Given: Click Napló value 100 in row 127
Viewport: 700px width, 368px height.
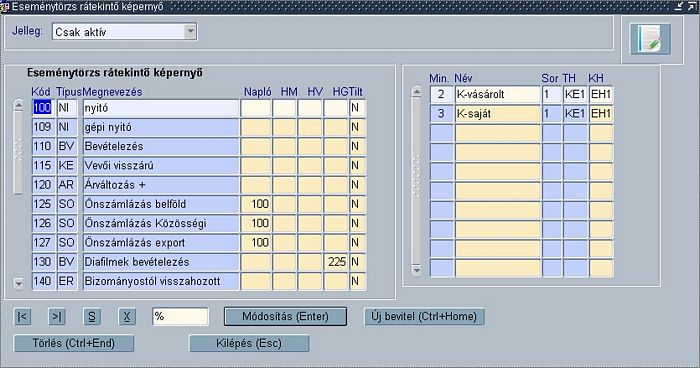Looking at the screenshot, I should point(256,243).
